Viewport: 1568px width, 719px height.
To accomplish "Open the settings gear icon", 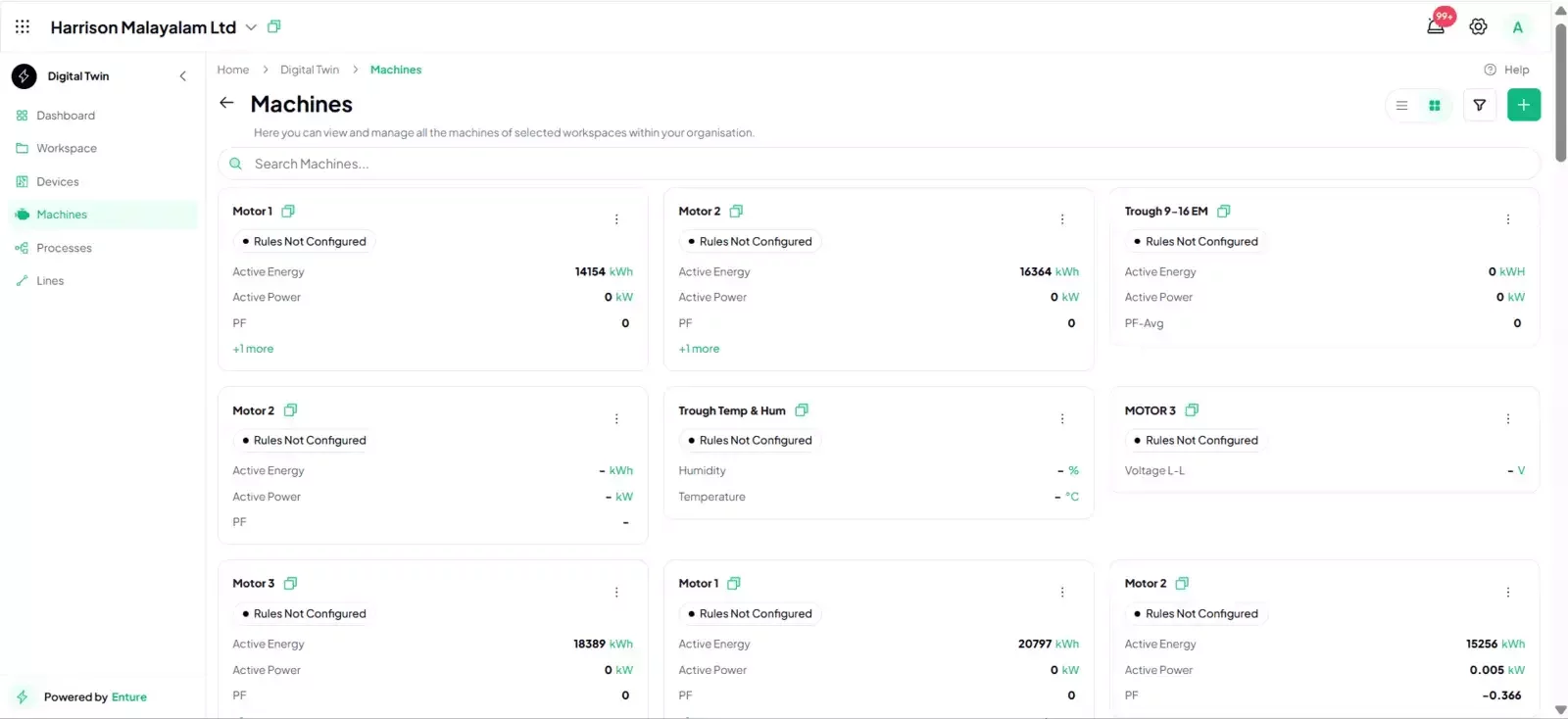I will coord(1478,26).
